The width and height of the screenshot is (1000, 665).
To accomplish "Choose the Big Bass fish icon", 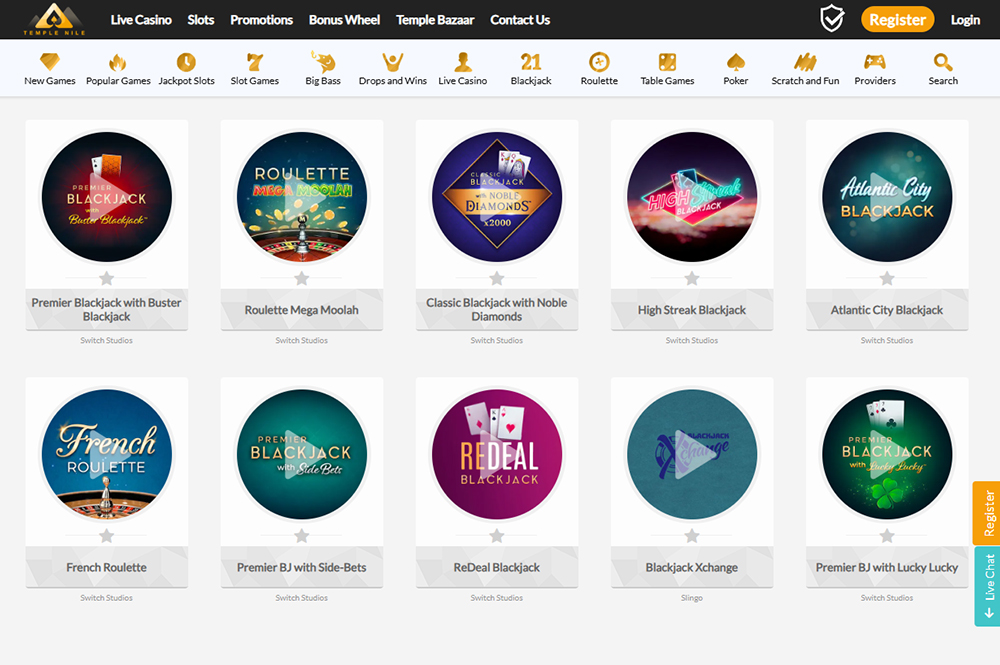I will point(323,61).
